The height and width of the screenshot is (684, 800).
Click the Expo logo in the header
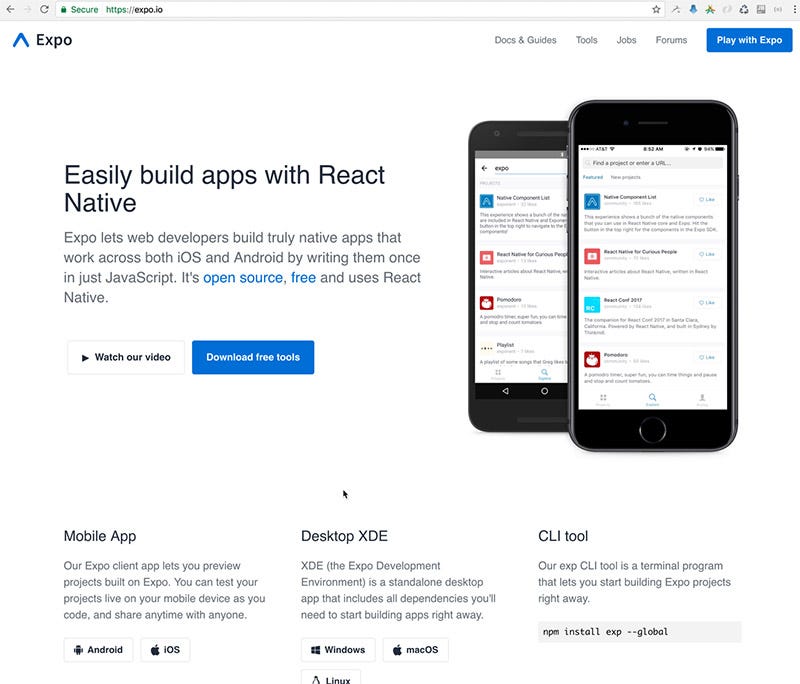[40, 40]
